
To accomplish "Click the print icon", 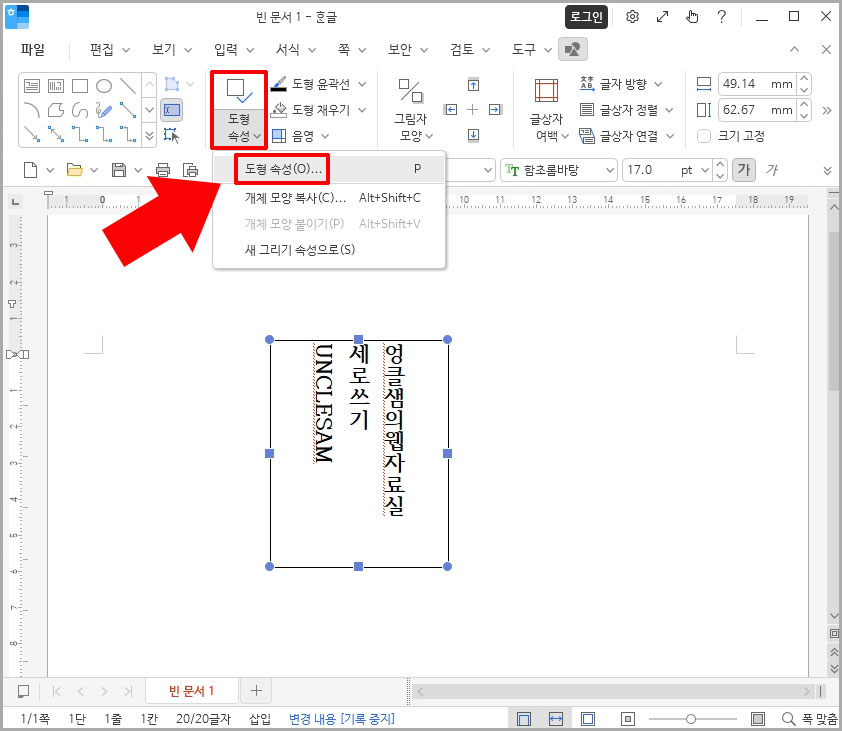I will click(163, 170).
